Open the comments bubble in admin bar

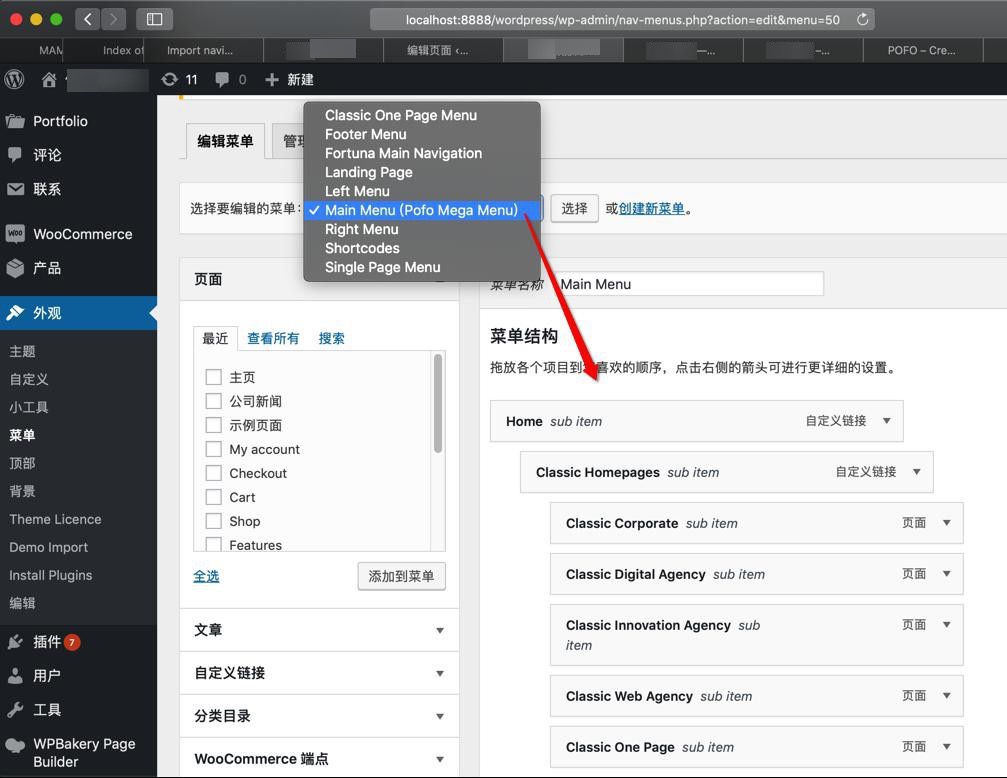(x=222, y=79)
